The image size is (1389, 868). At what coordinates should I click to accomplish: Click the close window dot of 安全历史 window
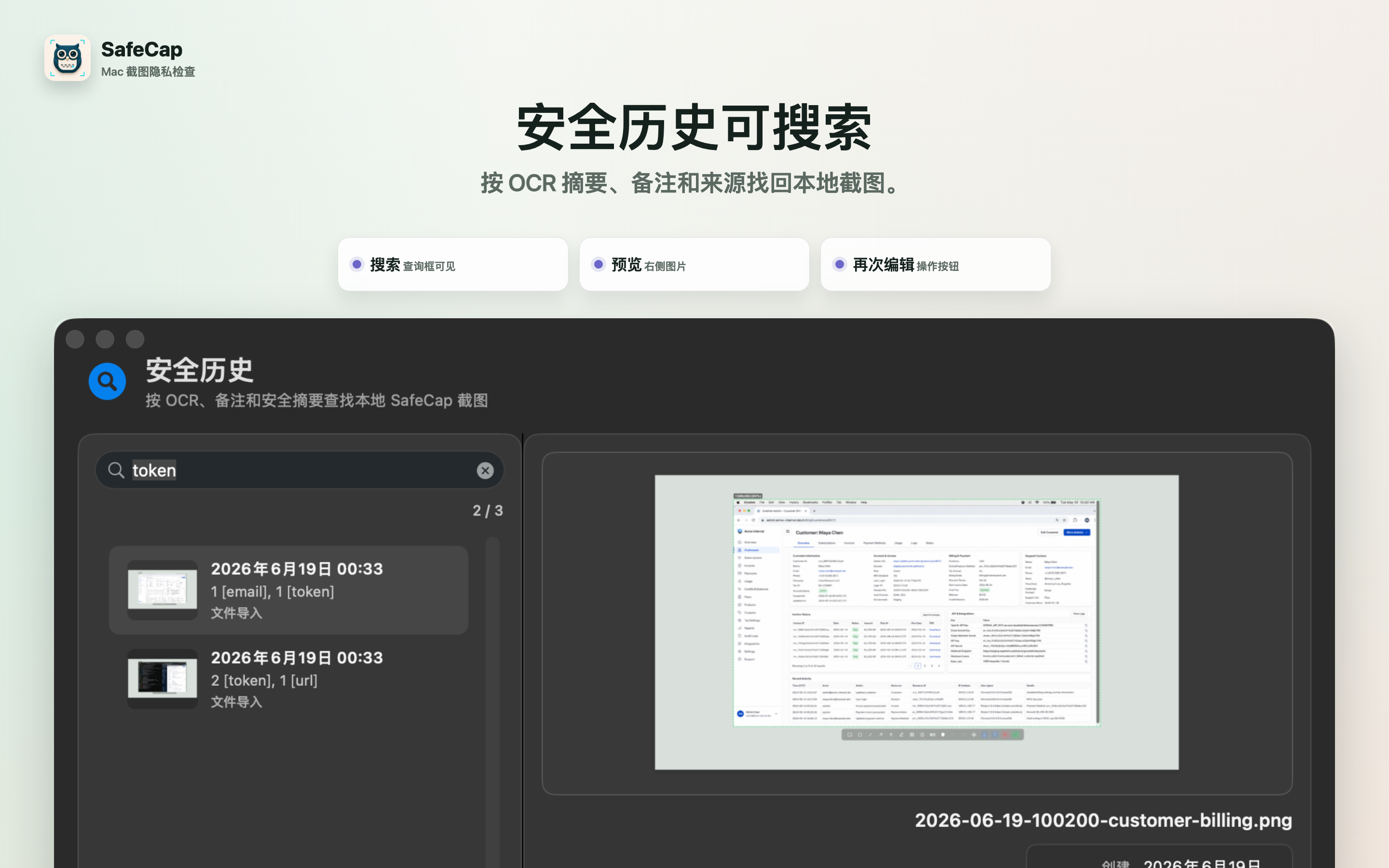pos(75,339)
